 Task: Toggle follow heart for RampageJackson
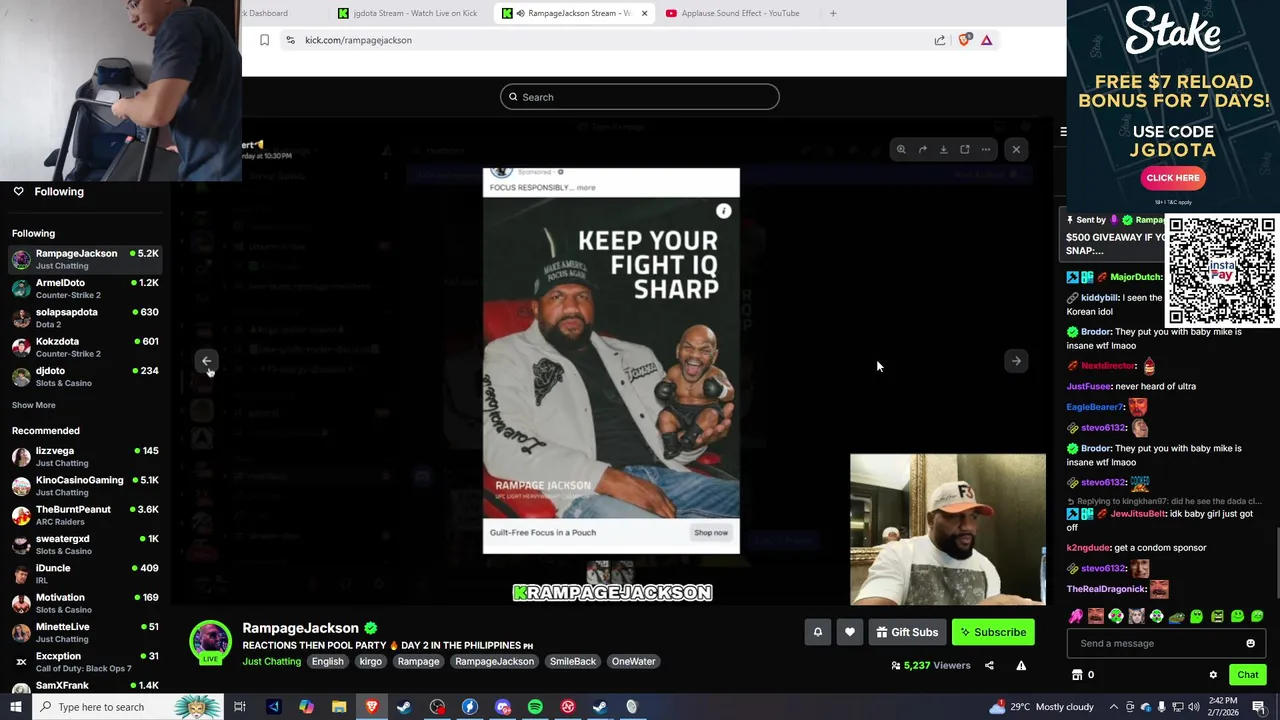(850, 632)
